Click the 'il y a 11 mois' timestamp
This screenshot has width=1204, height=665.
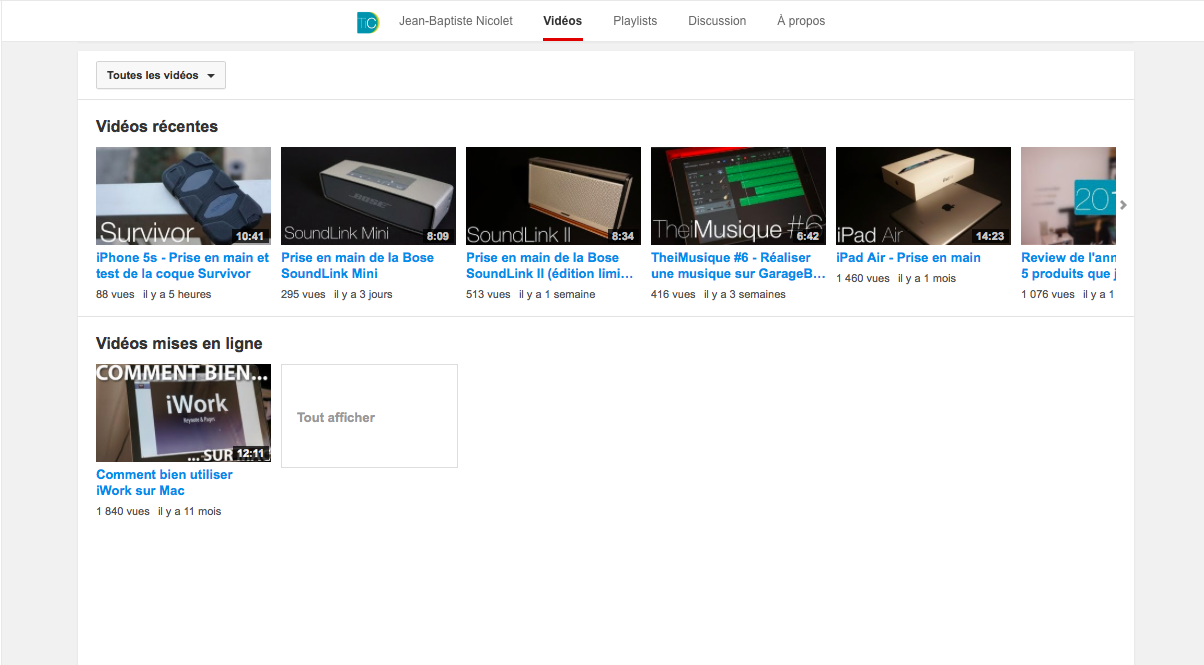tap(190, 511)
